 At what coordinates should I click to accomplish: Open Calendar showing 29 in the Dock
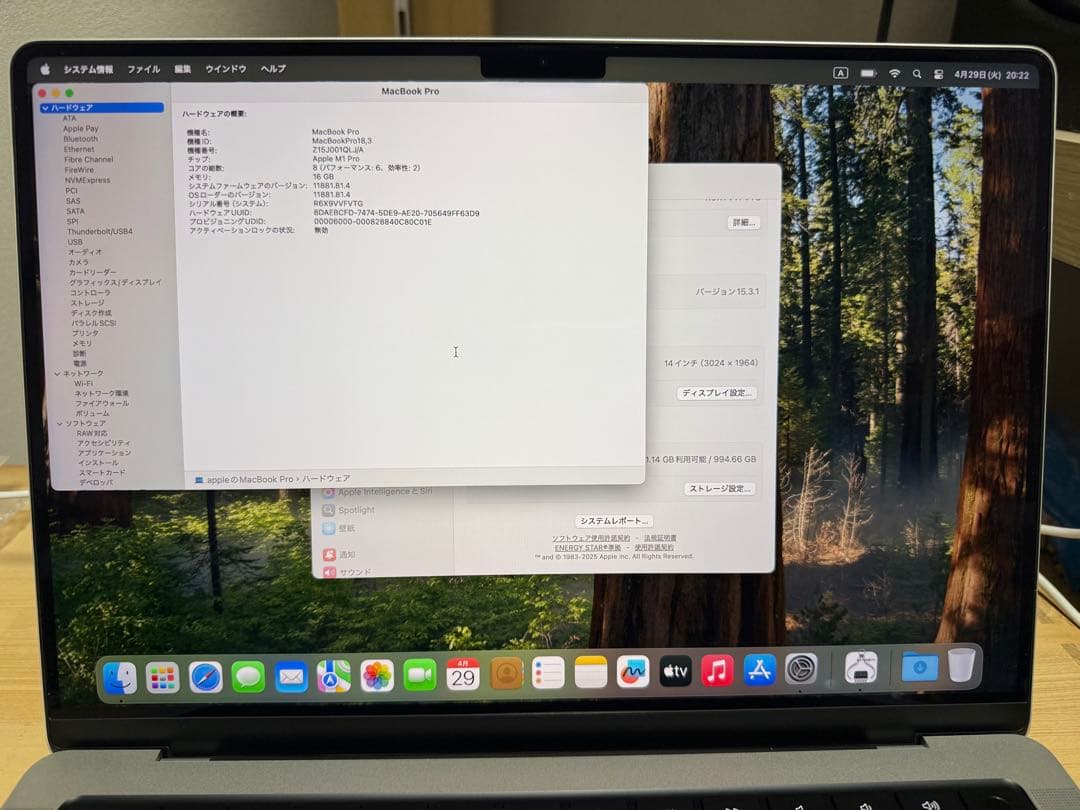(x=463, y=674)
